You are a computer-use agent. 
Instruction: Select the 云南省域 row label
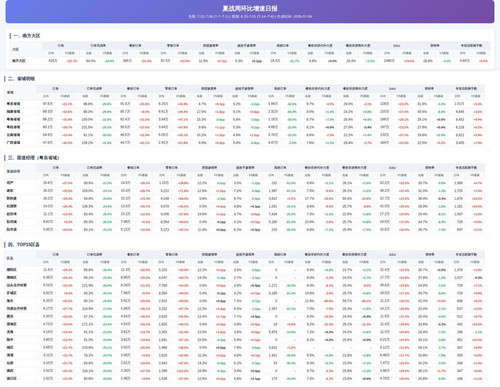coord(13,135)
